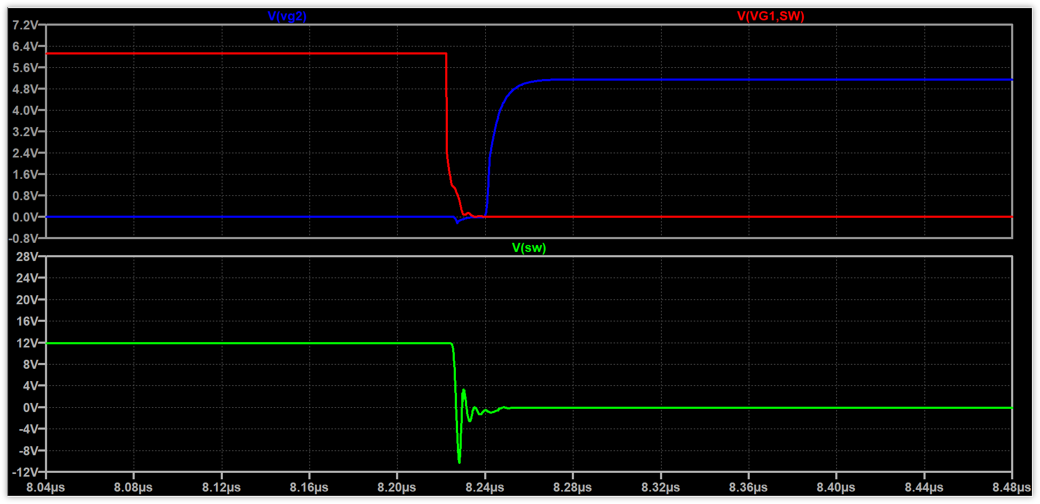
Task: Click the 8.08µs time axis label
Action: coord(134,487)
